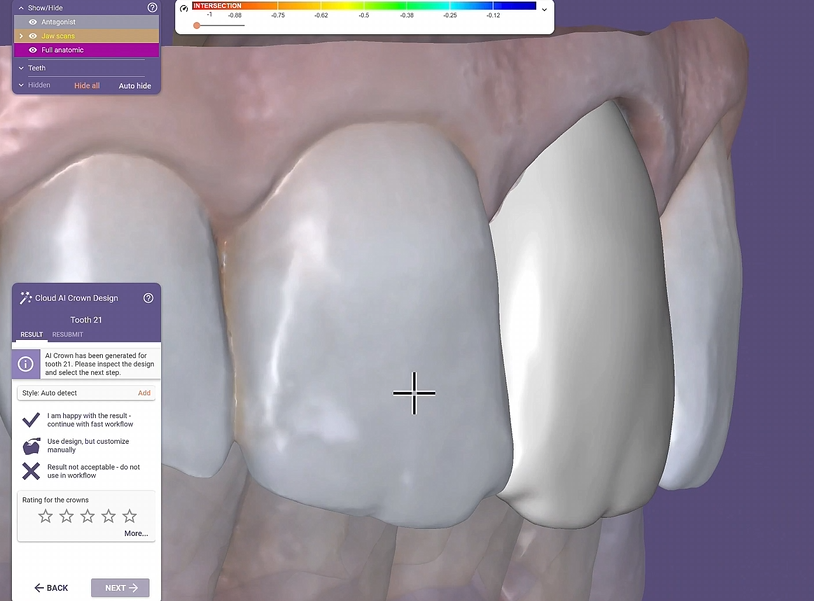
Task: Rate the crowns five stars
Action: tap(129, 516)
